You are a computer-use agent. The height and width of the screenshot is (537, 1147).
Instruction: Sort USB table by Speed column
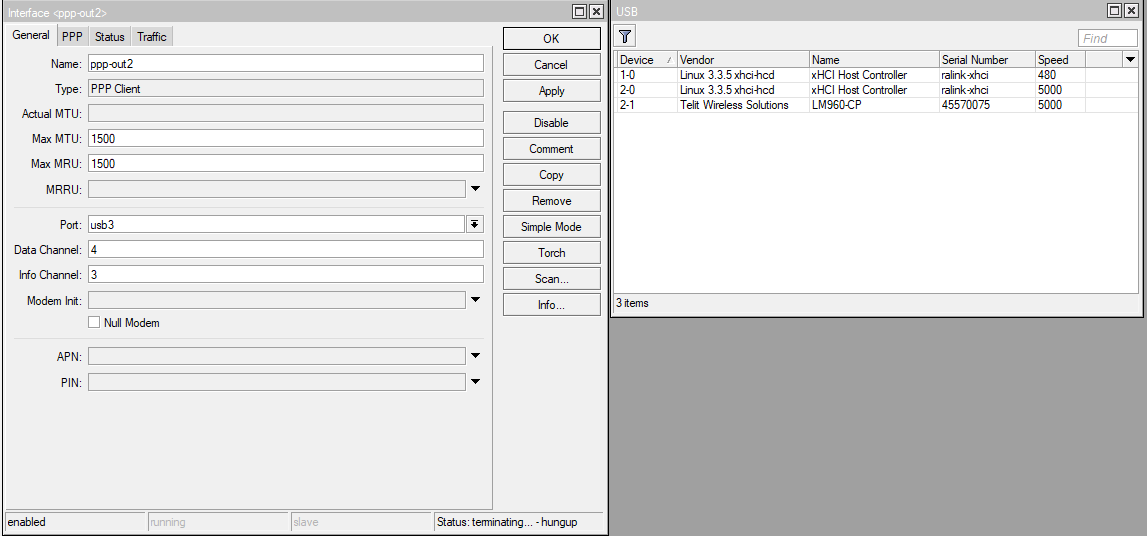coord(1060,60)
